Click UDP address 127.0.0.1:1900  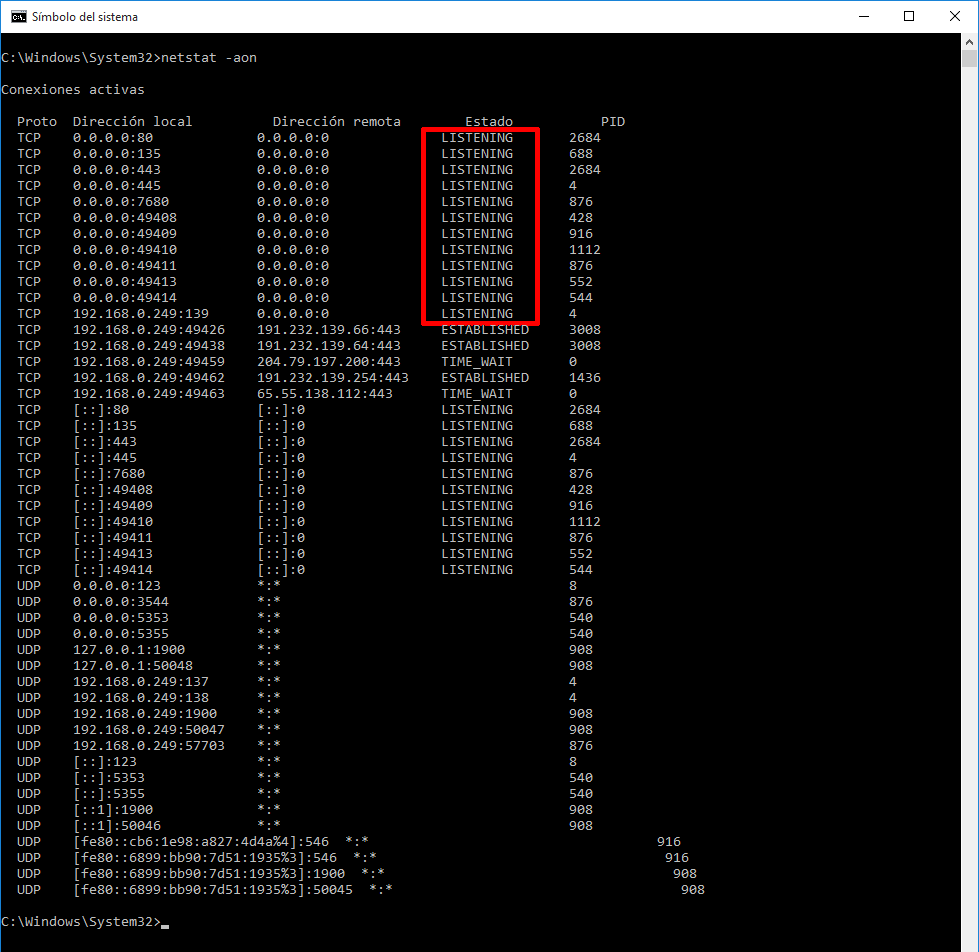click(129, 650)
